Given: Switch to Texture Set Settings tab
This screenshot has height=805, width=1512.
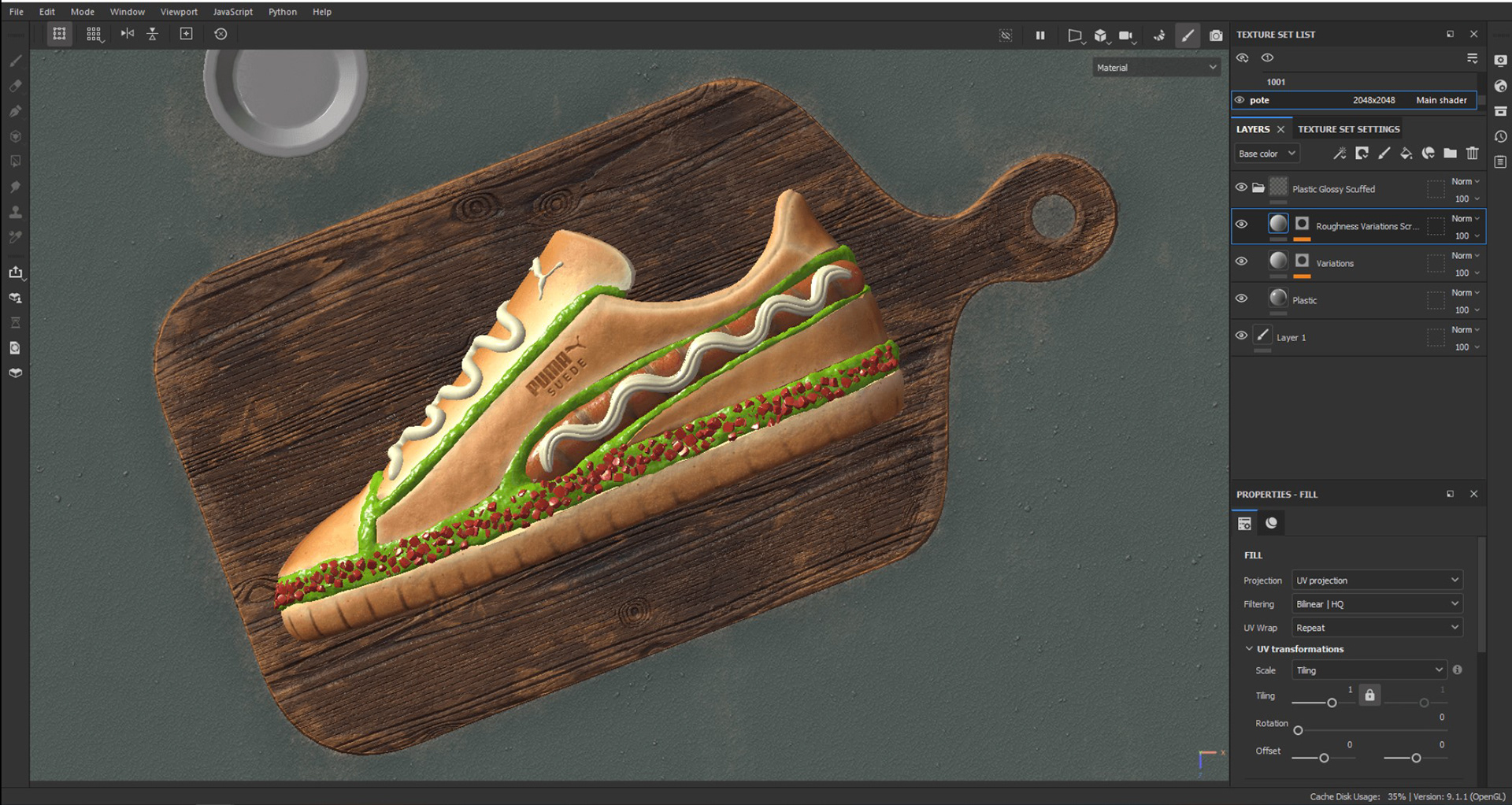Looking at the screenshot, I should tap(1348, 129).
